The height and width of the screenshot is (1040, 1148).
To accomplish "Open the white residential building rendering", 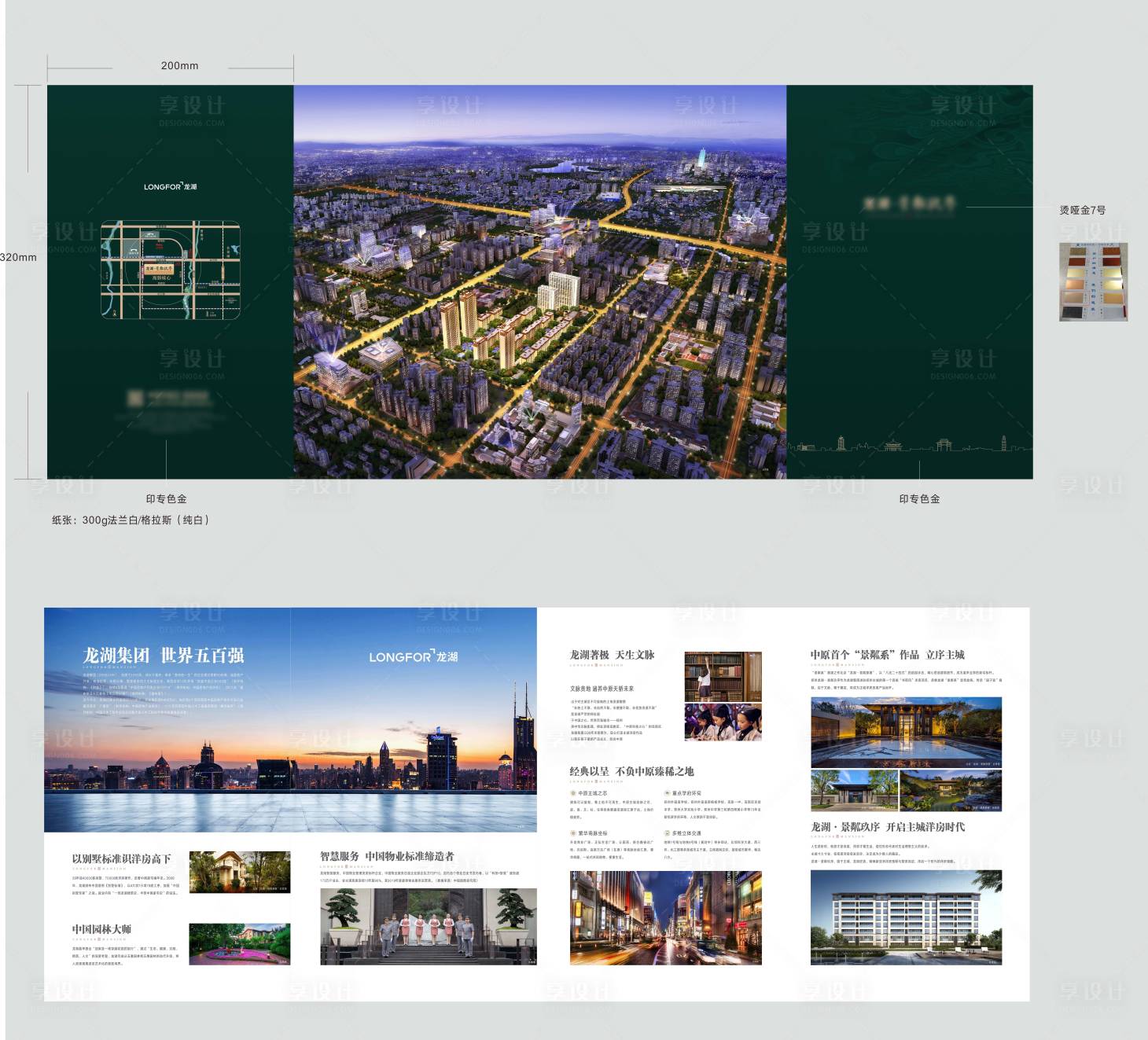I will (906, 917).
